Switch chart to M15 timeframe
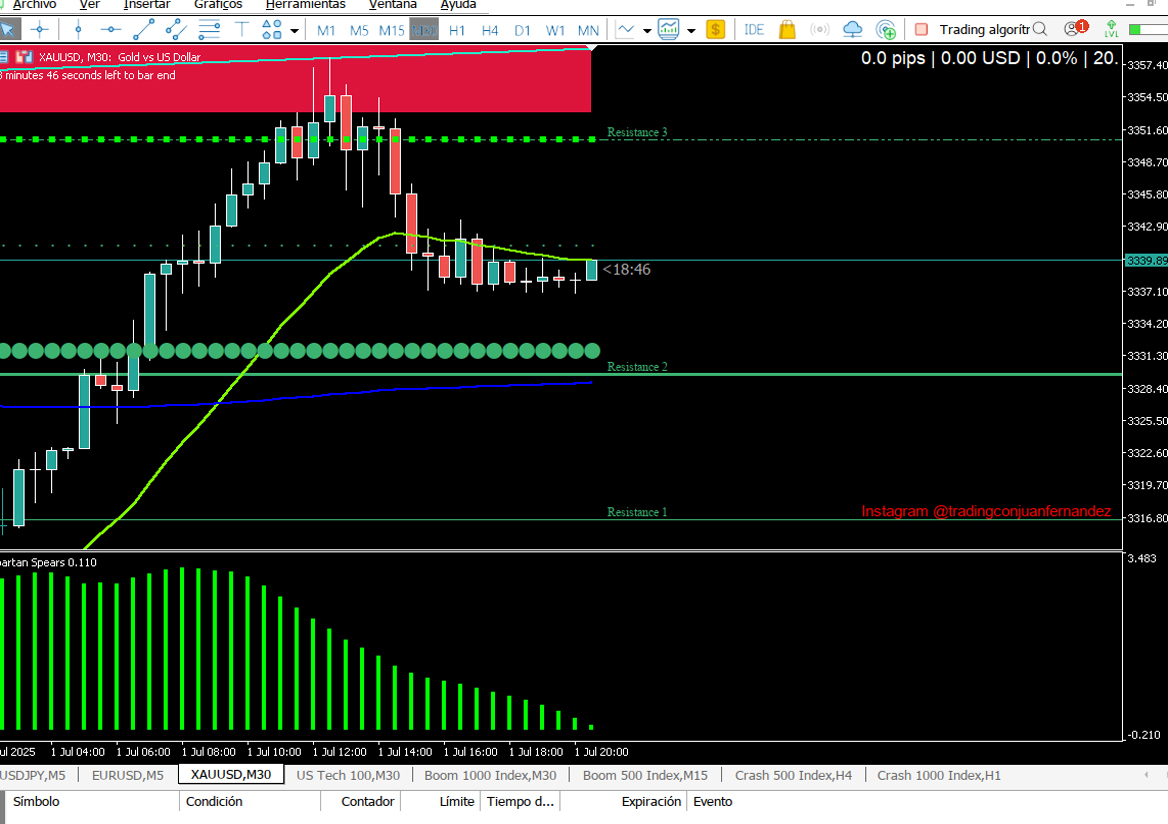Viewport: 1168px width, 824px height. (391, 30)
